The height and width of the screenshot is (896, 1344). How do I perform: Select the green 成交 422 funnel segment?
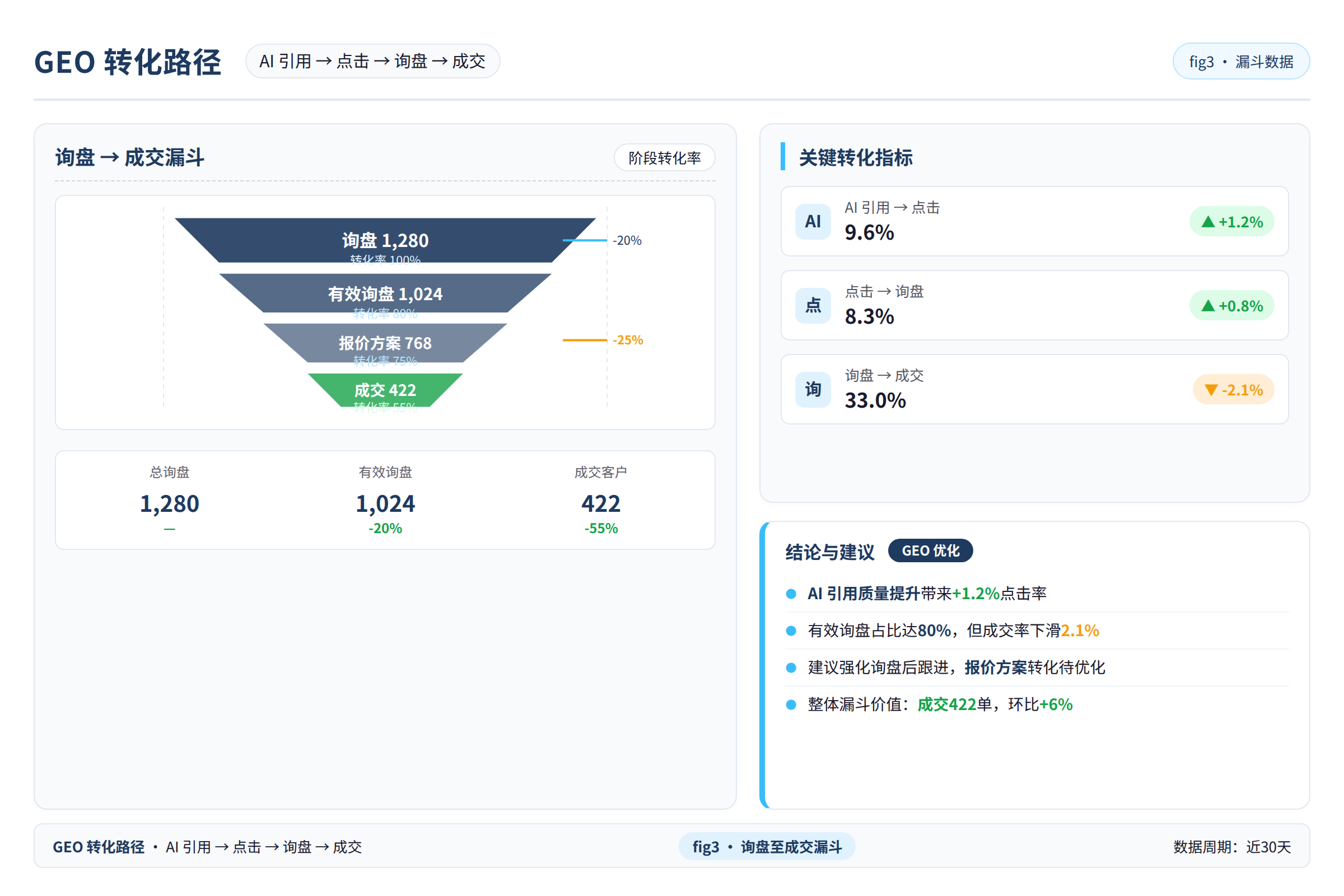385,390
